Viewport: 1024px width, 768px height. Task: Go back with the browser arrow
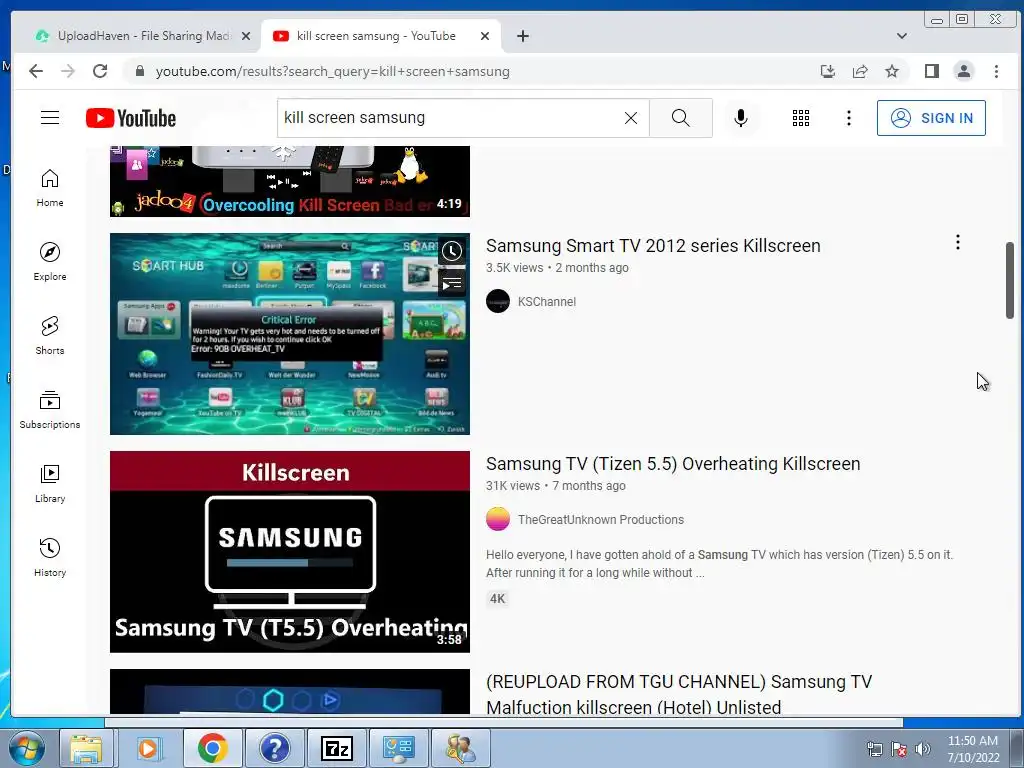coord(36,71)
